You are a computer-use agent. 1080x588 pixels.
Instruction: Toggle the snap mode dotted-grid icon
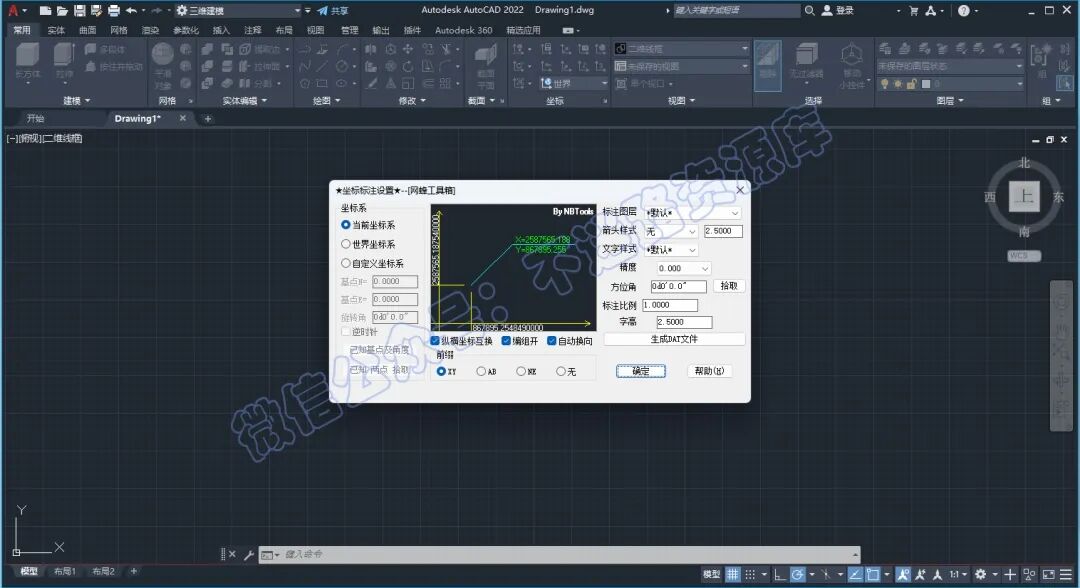coord(750,574)
